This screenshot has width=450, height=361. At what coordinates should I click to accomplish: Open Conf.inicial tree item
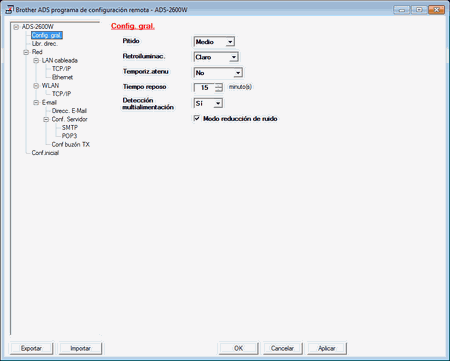[x=45, y=153]
